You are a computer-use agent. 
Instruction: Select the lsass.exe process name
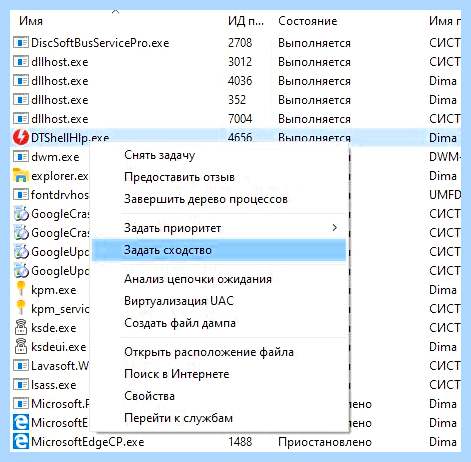[54, 385]
